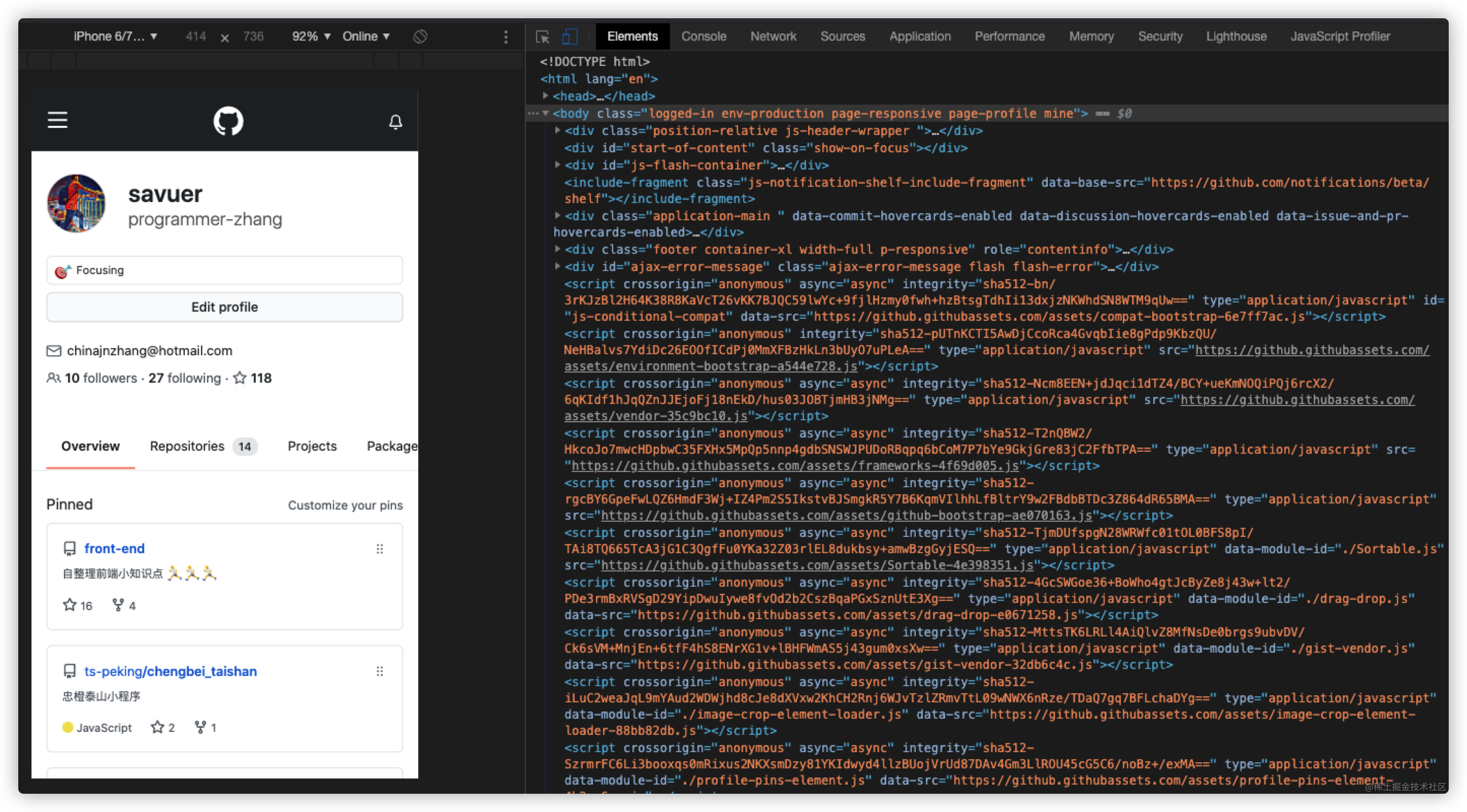The width and height of the screenshot is (1467, 812).
Task: Select the Repositories tab
Action: pyautogui.click(x=204, y=446)
